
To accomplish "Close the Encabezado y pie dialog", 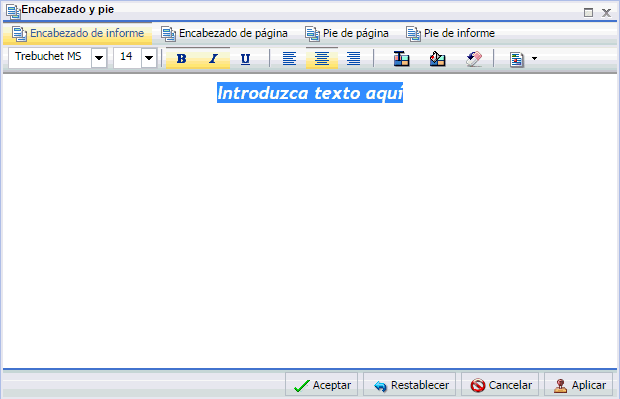I will click(x=607, y=13).
